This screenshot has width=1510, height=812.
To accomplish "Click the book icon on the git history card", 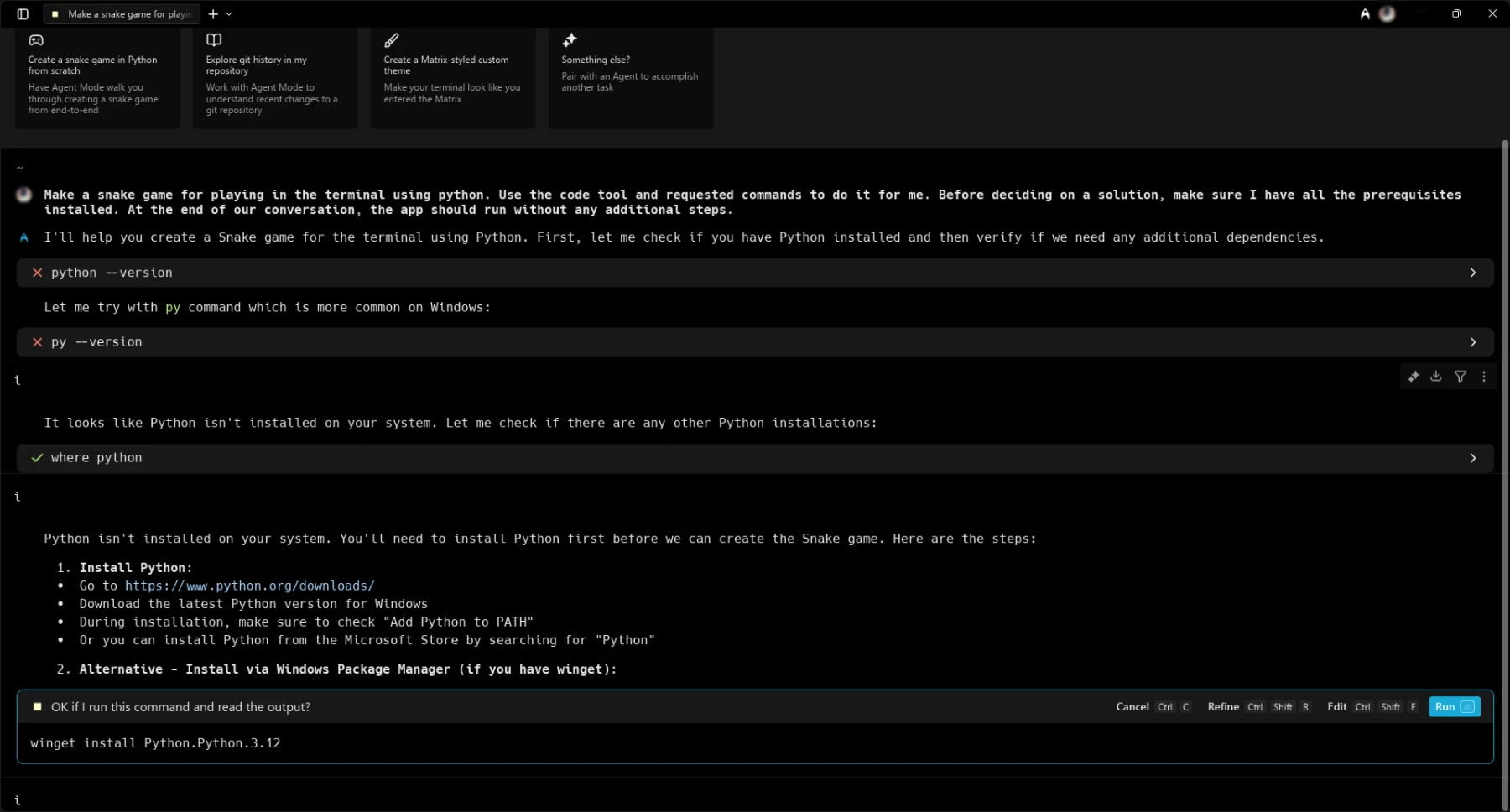I will 214,39.
